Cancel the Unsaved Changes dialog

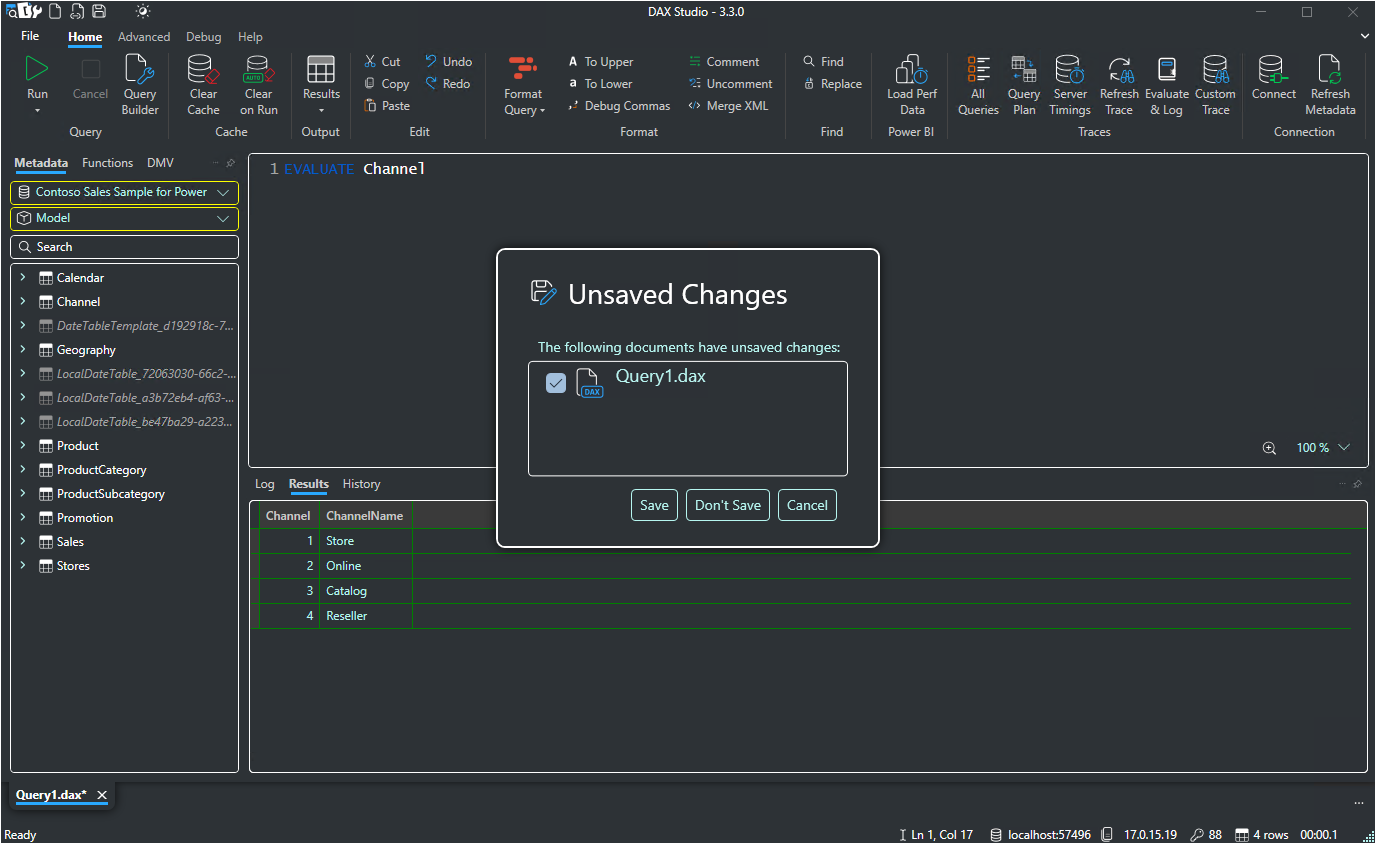point(807,505)
